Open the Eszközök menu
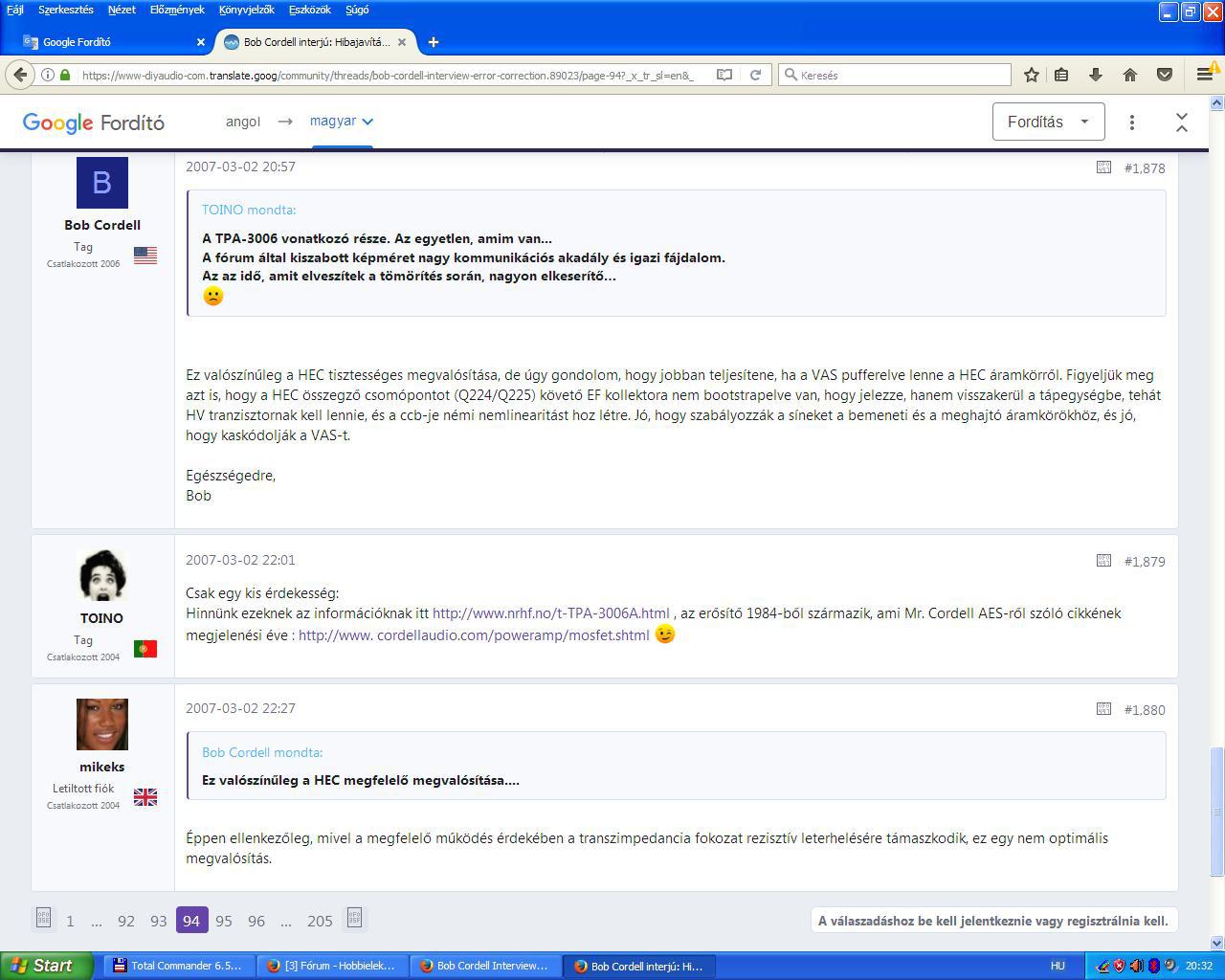The image size is (1225, 980). click(309, 10)
